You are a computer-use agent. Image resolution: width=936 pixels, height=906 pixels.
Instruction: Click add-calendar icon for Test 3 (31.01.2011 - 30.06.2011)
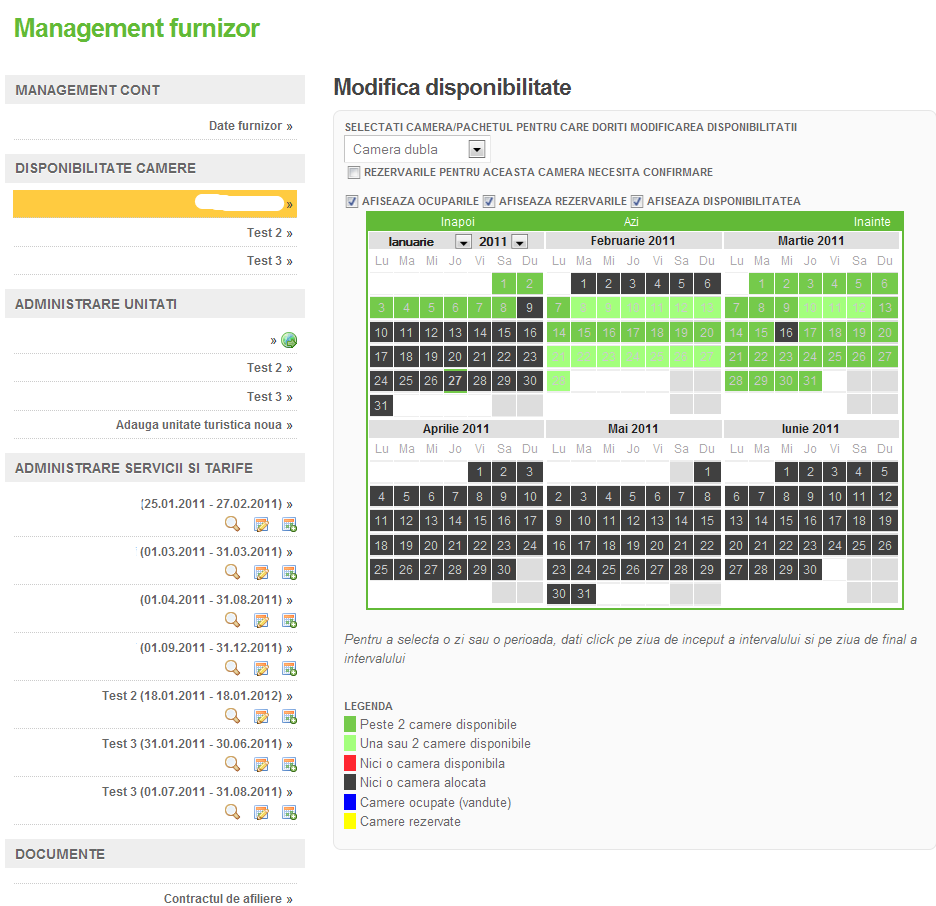[x=289, y=764]
